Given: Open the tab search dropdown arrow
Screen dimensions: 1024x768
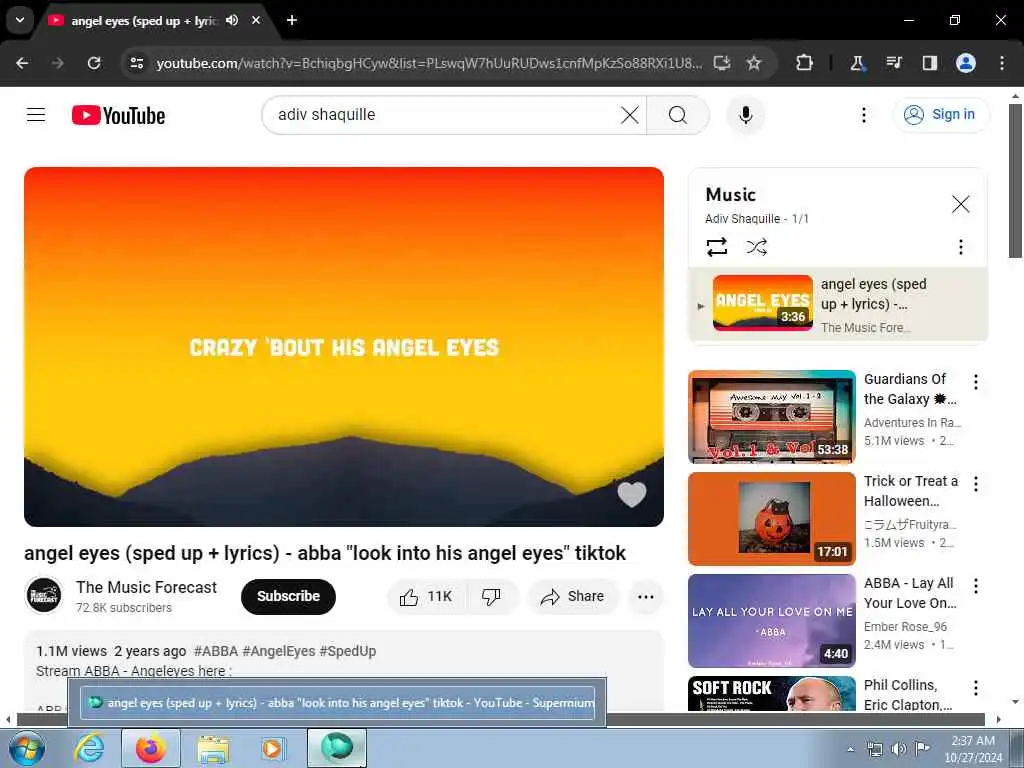Looking at the screenshot, I should tap(20, 20).
